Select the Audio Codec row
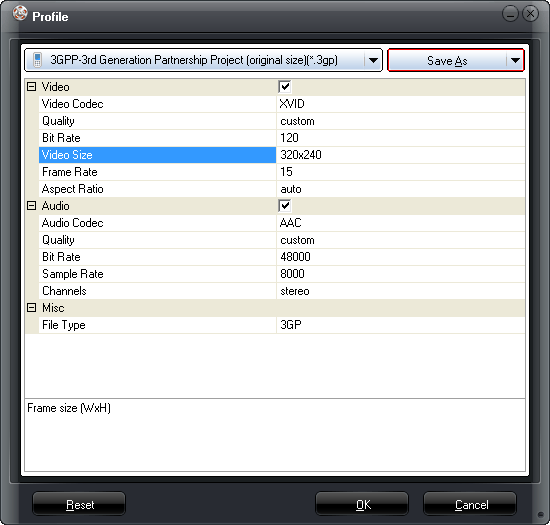The width and height of the screenshot is (550, 525). [282, 223]
